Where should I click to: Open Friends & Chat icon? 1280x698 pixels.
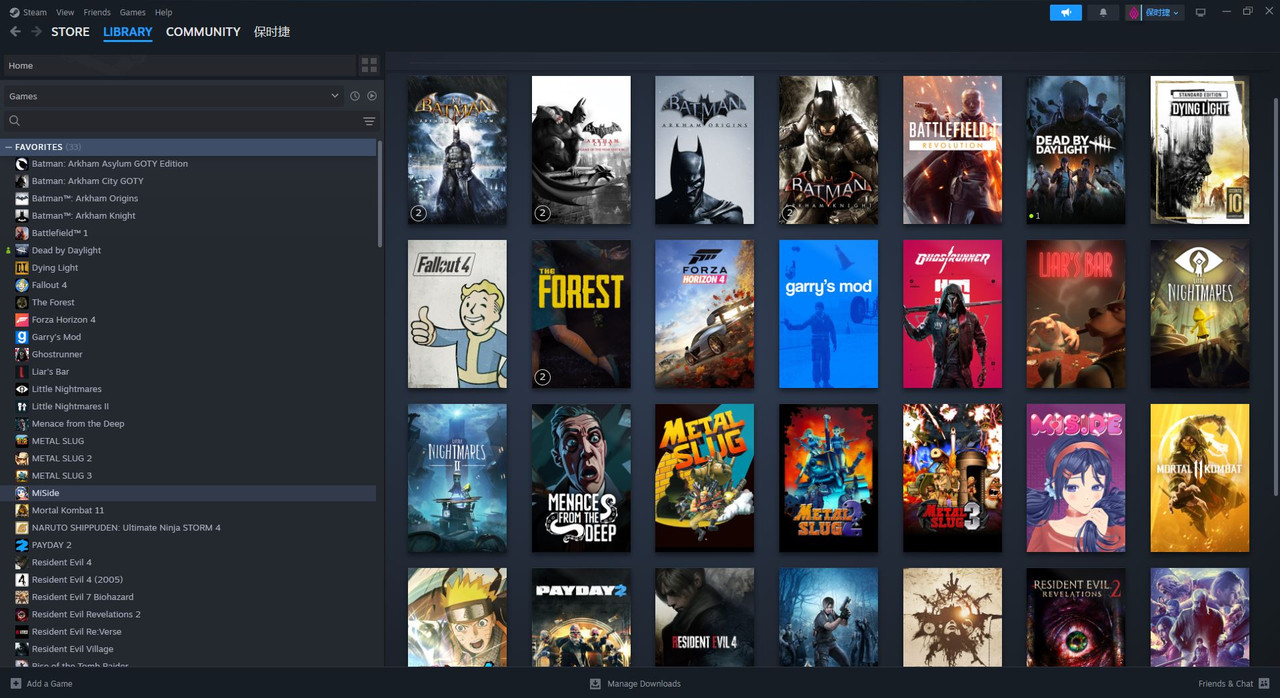click(x=1265, y=684)
